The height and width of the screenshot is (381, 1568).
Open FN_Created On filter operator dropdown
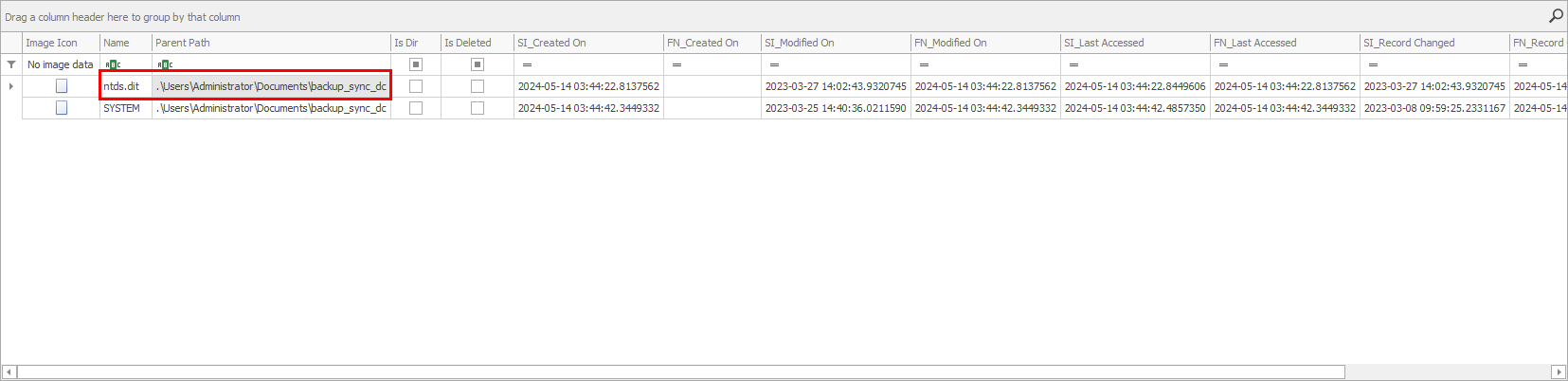pos(676,64)
